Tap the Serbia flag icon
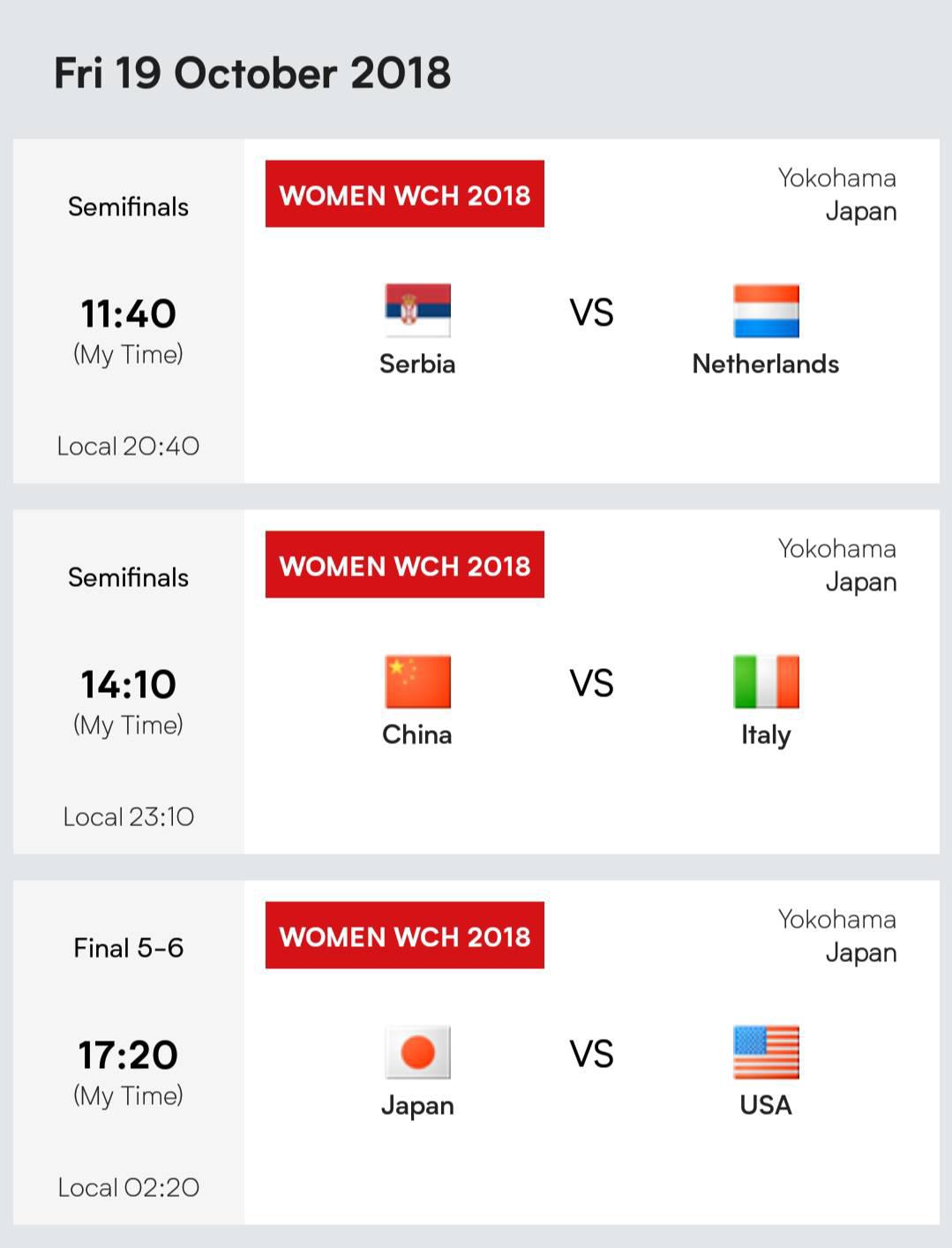The height and width of the screenshot is (1248, 952). [417, 311]
